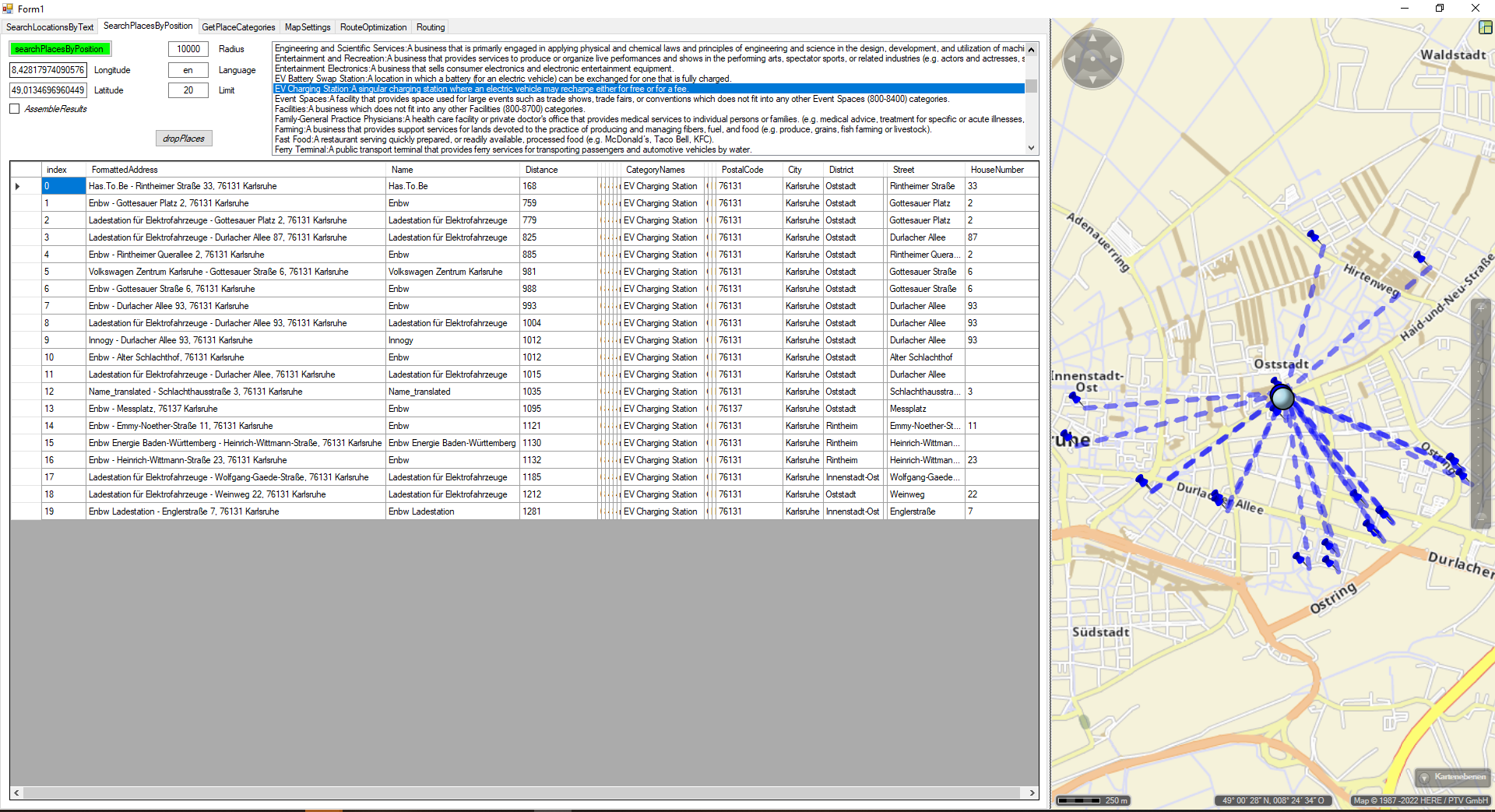The width and height of the screenshot is (1495, 812).
Task: Pan the map right with navigation arrow
Action: (x=1113, y=58)
